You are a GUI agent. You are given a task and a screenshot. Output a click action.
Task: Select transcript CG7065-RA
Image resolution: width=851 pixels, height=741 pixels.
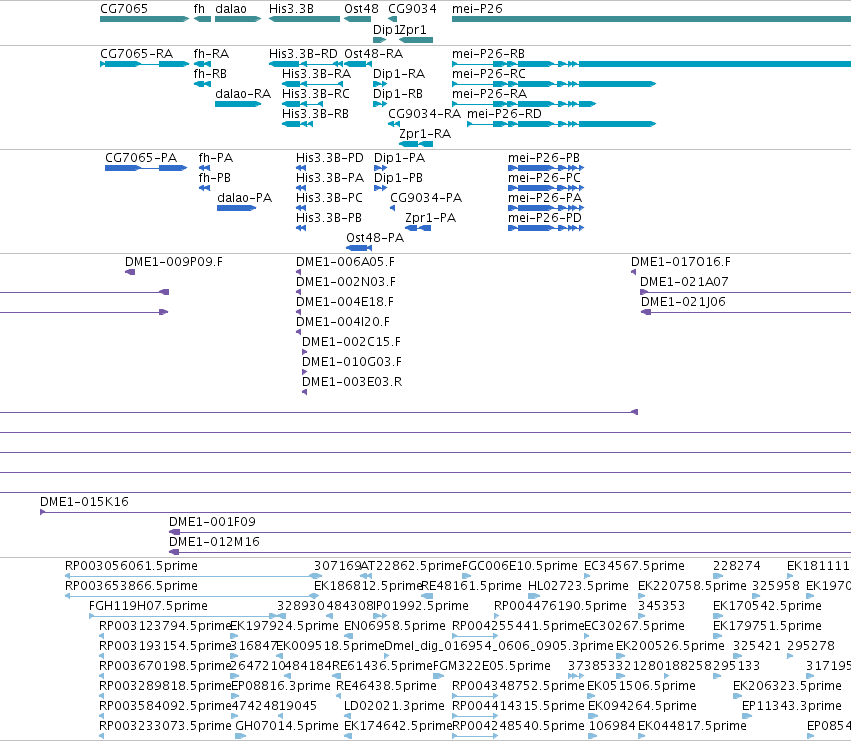click(x=136, y=54)
